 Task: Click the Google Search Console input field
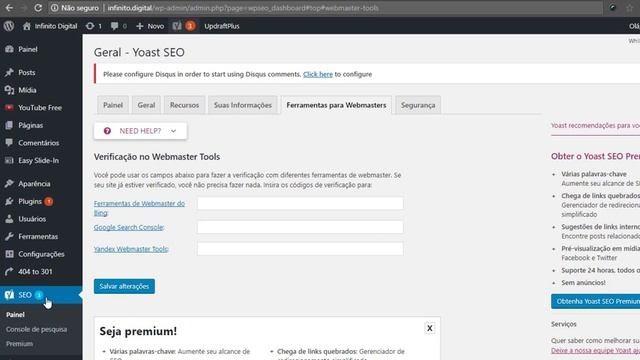click(x=300, y=227)
